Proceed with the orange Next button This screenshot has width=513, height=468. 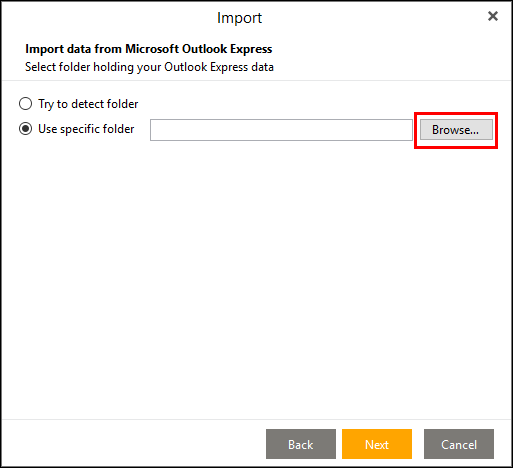(x=377, y=444)
